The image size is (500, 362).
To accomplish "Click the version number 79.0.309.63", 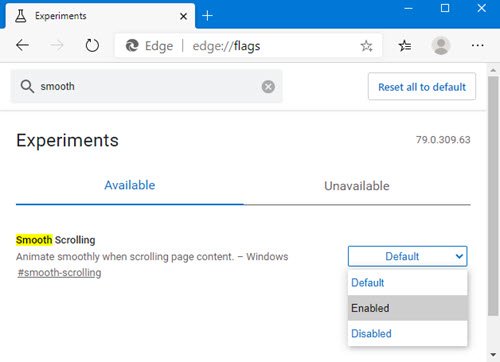I will click(x=443, y=139).
